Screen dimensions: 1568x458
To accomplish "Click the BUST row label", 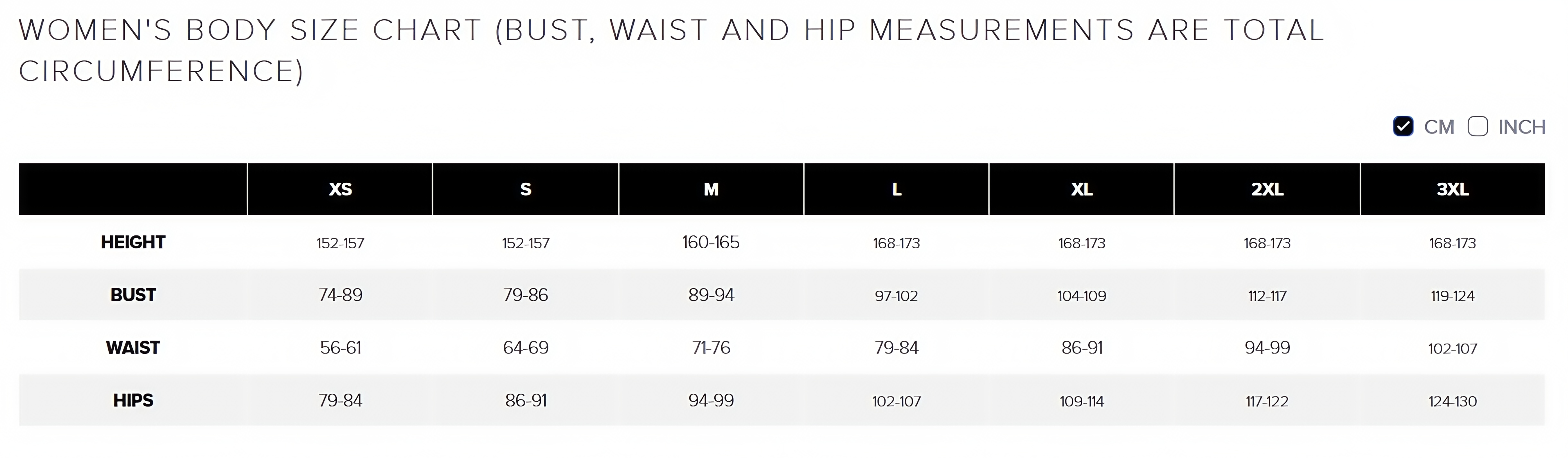I will [x=133, y=295].
